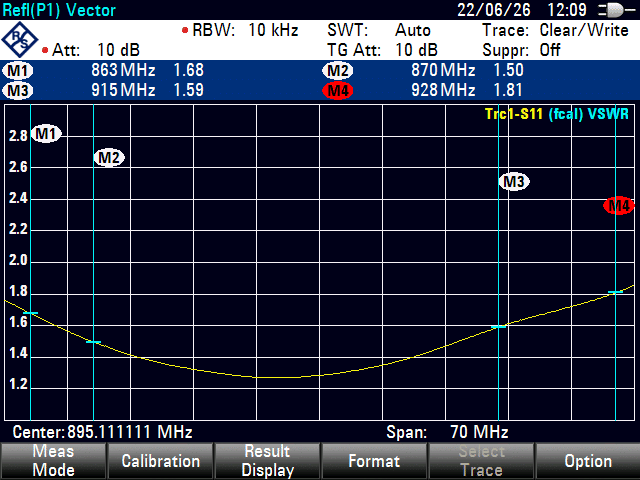Open the Option softkey menu
Screen dimensions: 640x480
(588, 461)
